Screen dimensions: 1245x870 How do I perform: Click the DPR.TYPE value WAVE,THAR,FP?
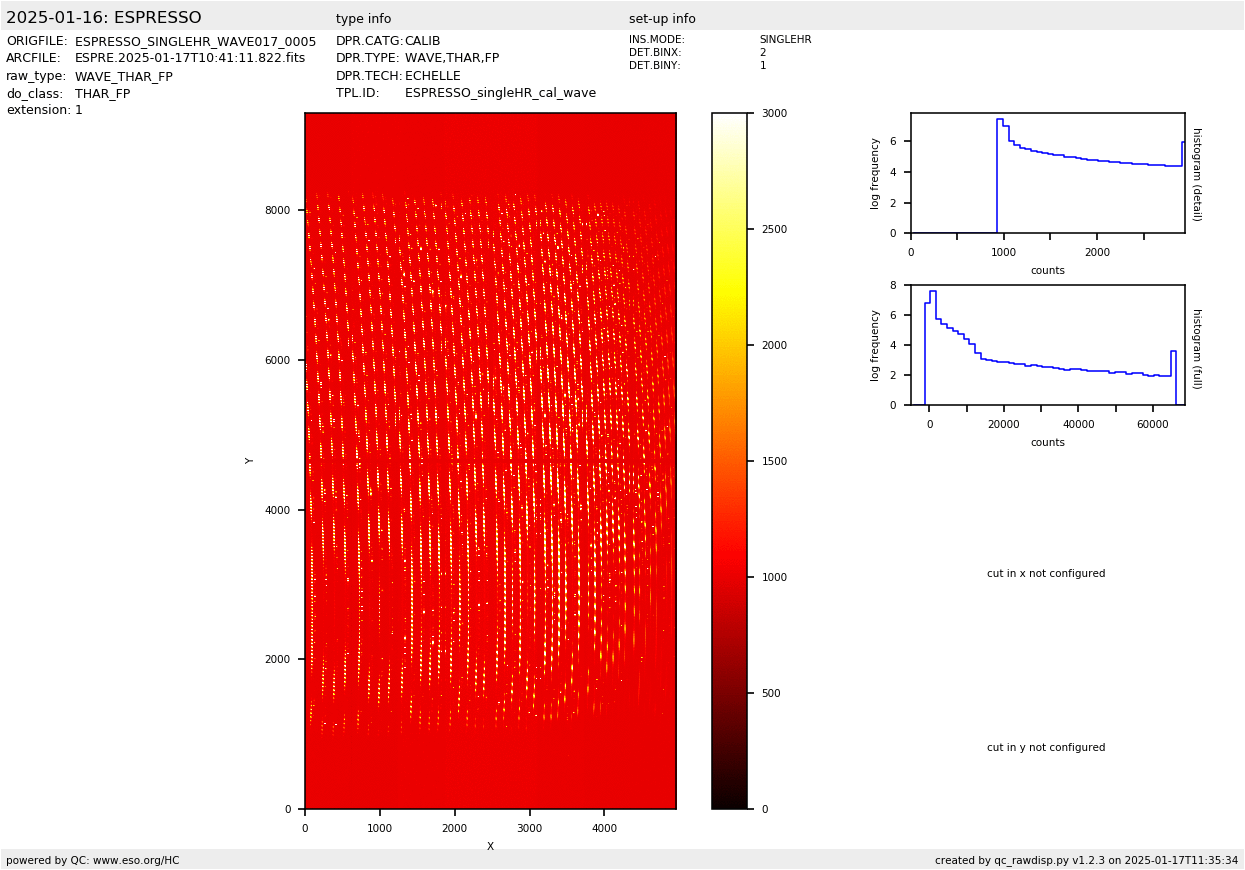451,59
